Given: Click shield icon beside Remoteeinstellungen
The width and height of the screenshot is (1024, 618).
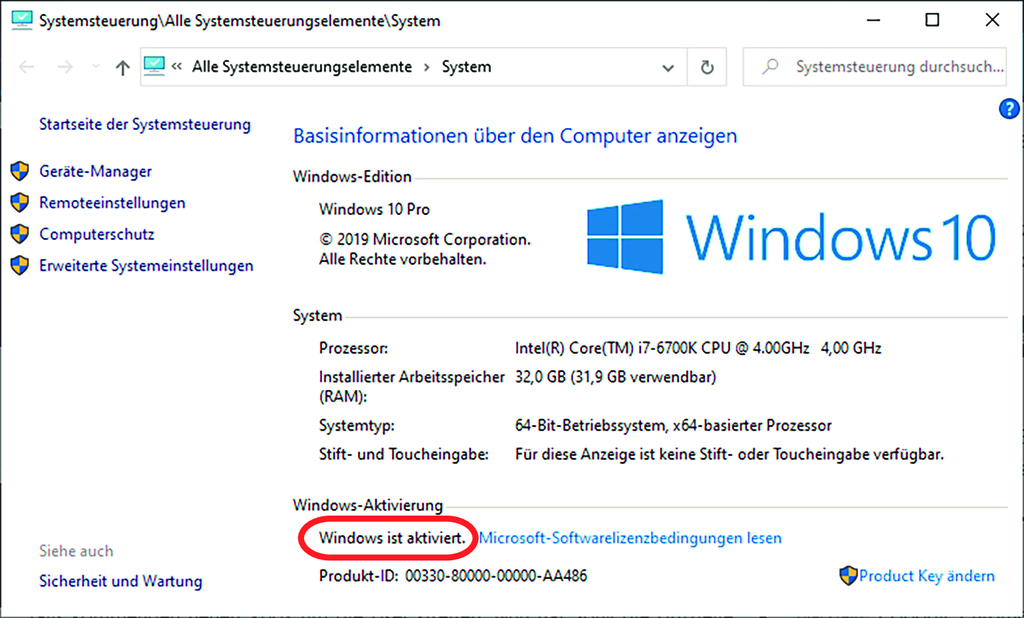Looking at the screenshot, I should (x=20, y=203).
